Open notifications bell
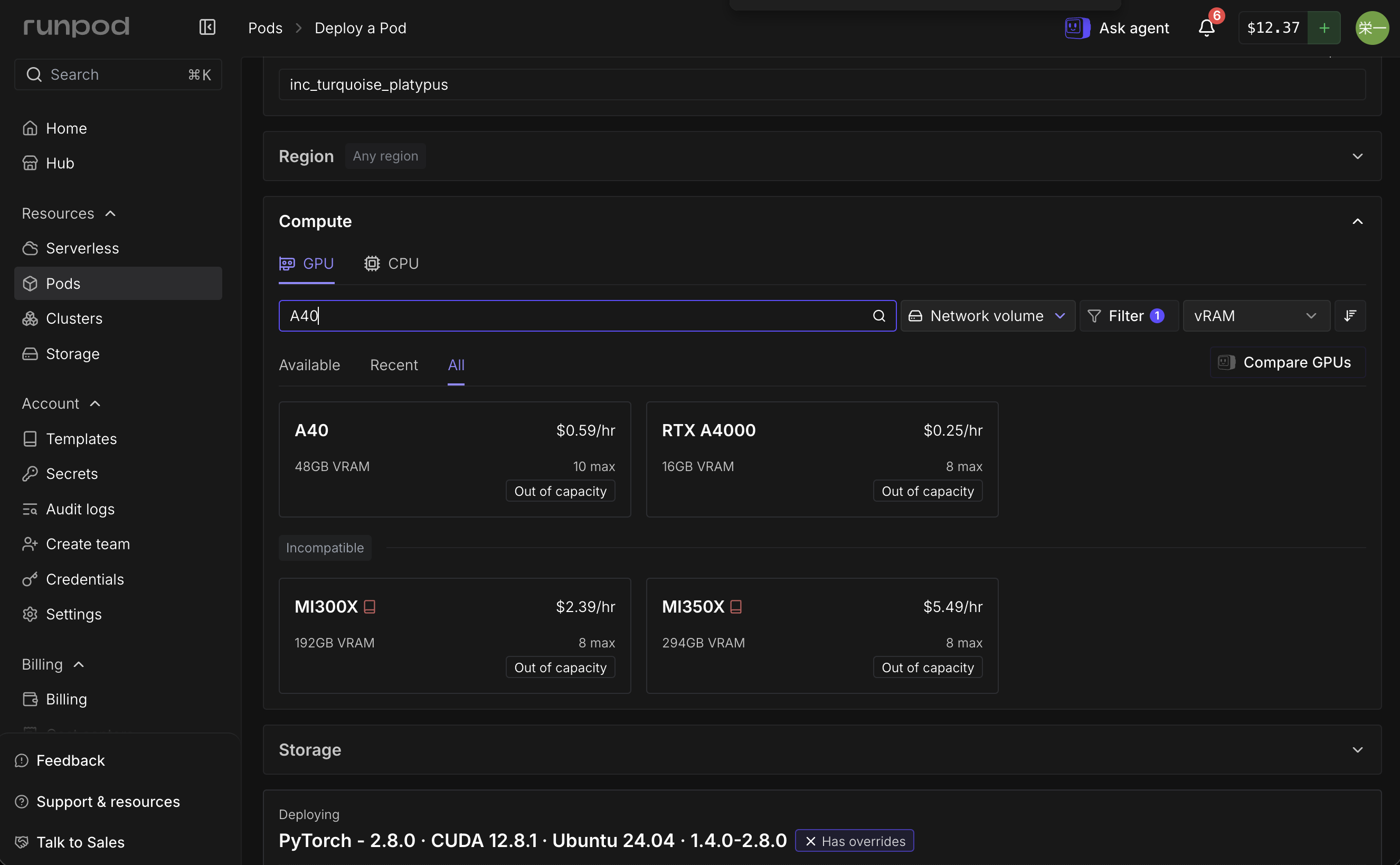Image resolution: width=1400 pixels, height=865 pixels. (1206, 27)
